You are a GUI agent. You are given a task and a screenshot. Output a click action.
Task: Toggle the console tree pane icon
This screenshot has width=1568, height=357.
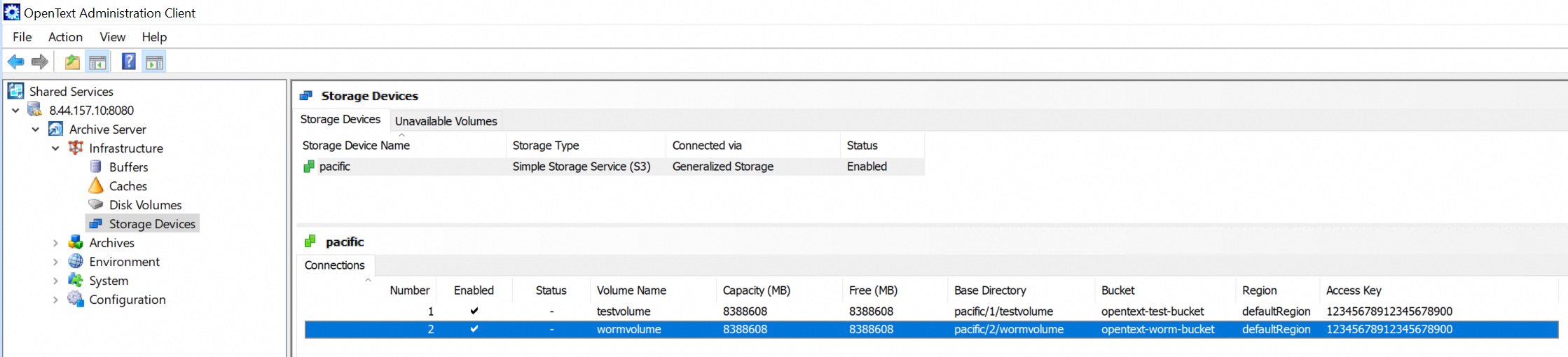tap(97, 62)
